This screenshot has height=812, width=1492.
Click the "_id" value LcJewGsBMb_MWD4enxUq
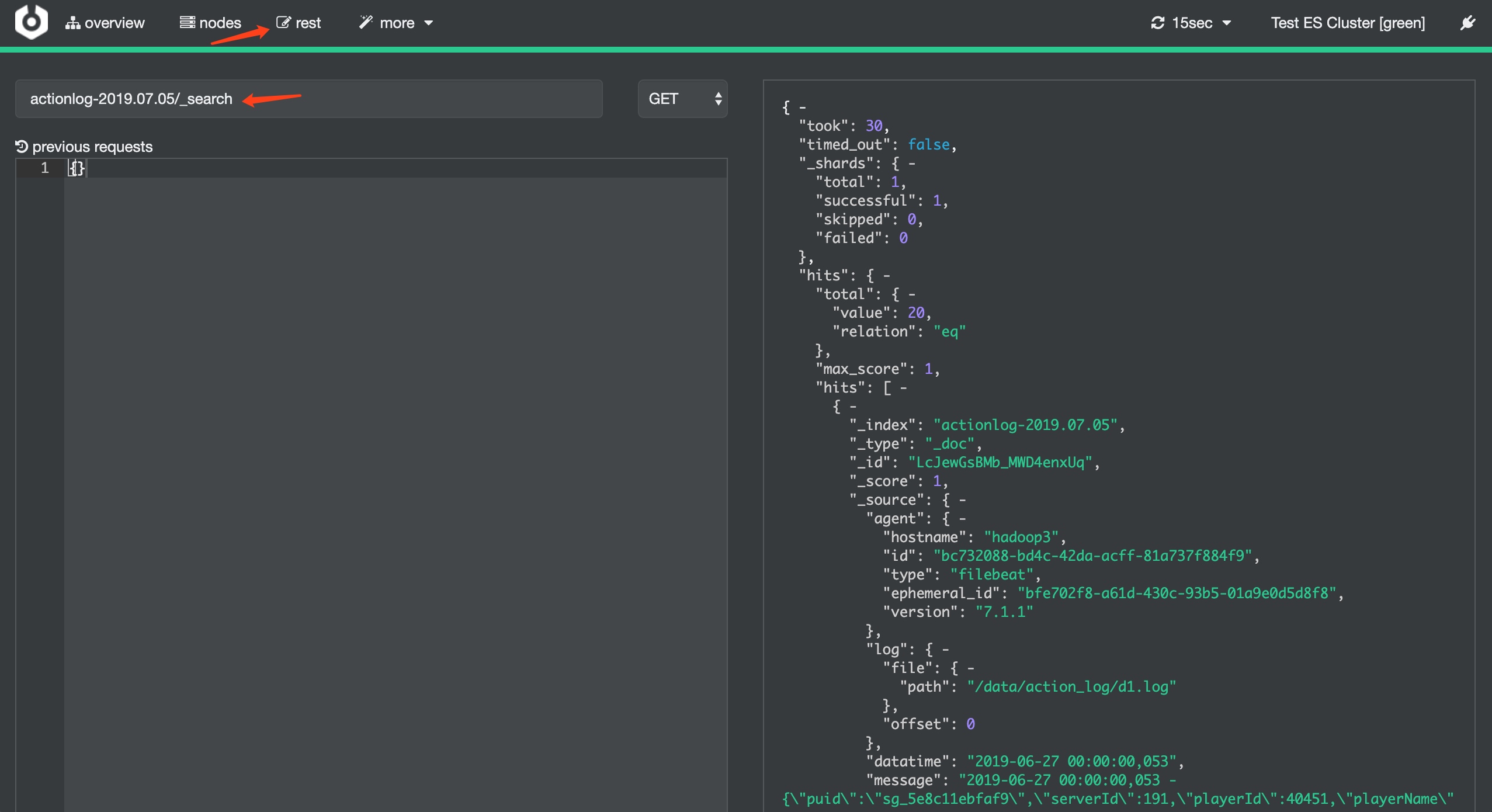click(x=1000, y=463)
